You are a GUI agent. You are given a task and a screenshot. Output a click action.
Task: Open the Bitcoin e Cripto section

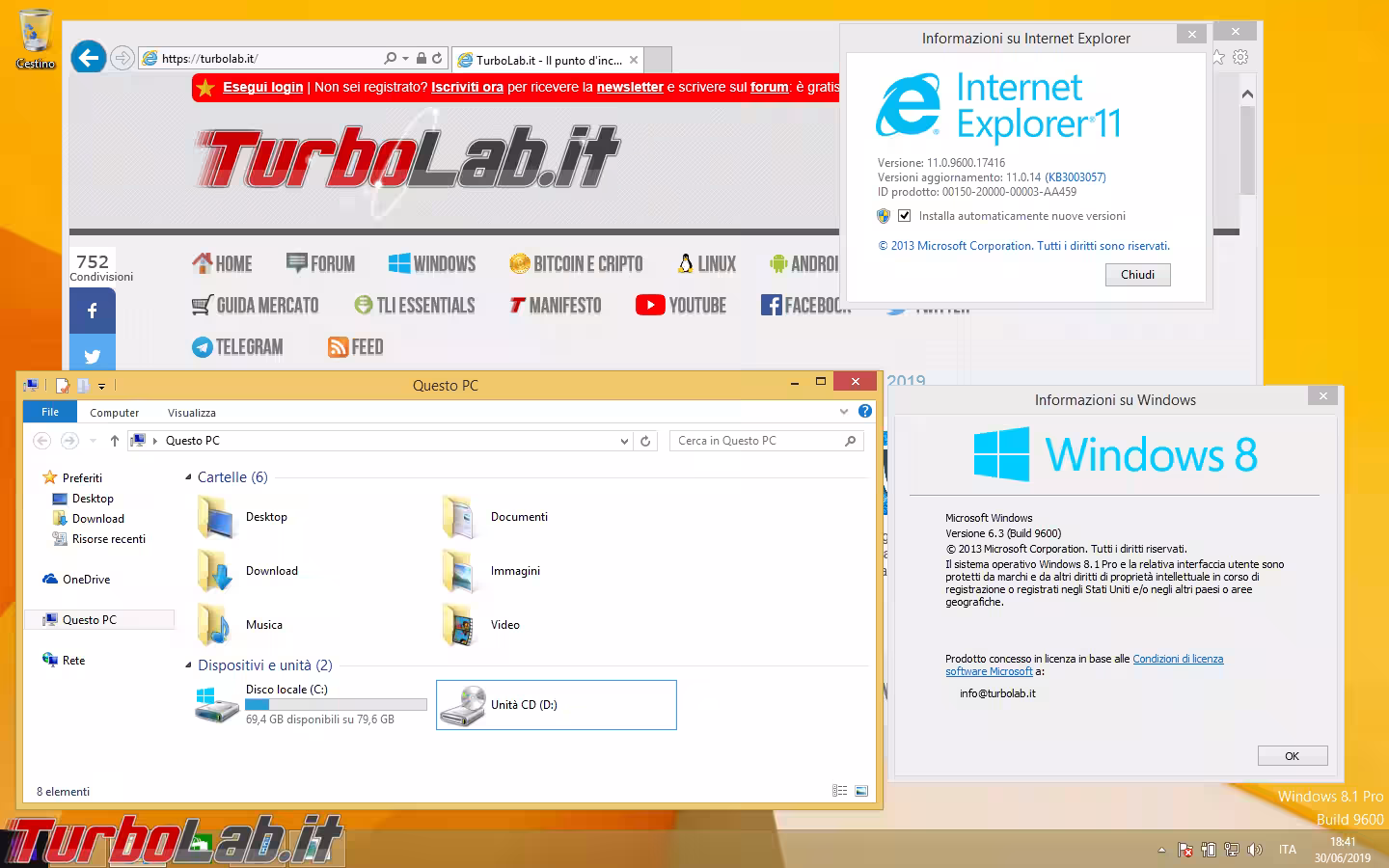pos(576,262)
